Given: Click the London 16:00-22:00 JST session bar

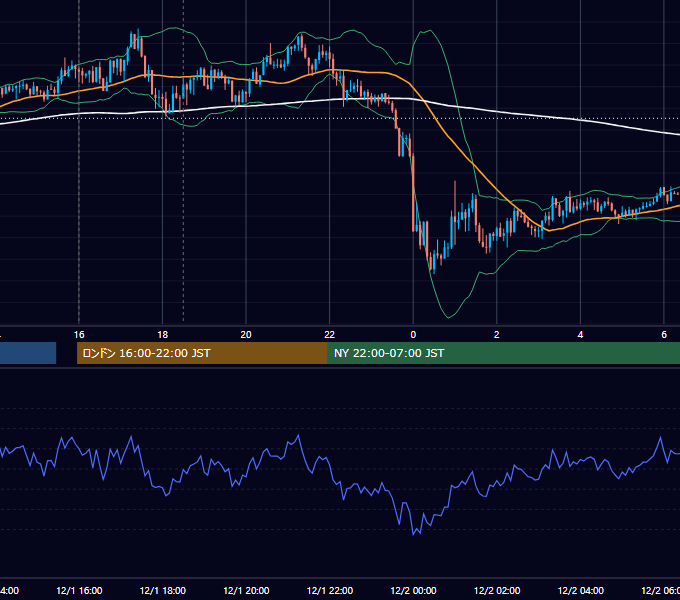Looking at the screenshot, I should click(202, 353).
